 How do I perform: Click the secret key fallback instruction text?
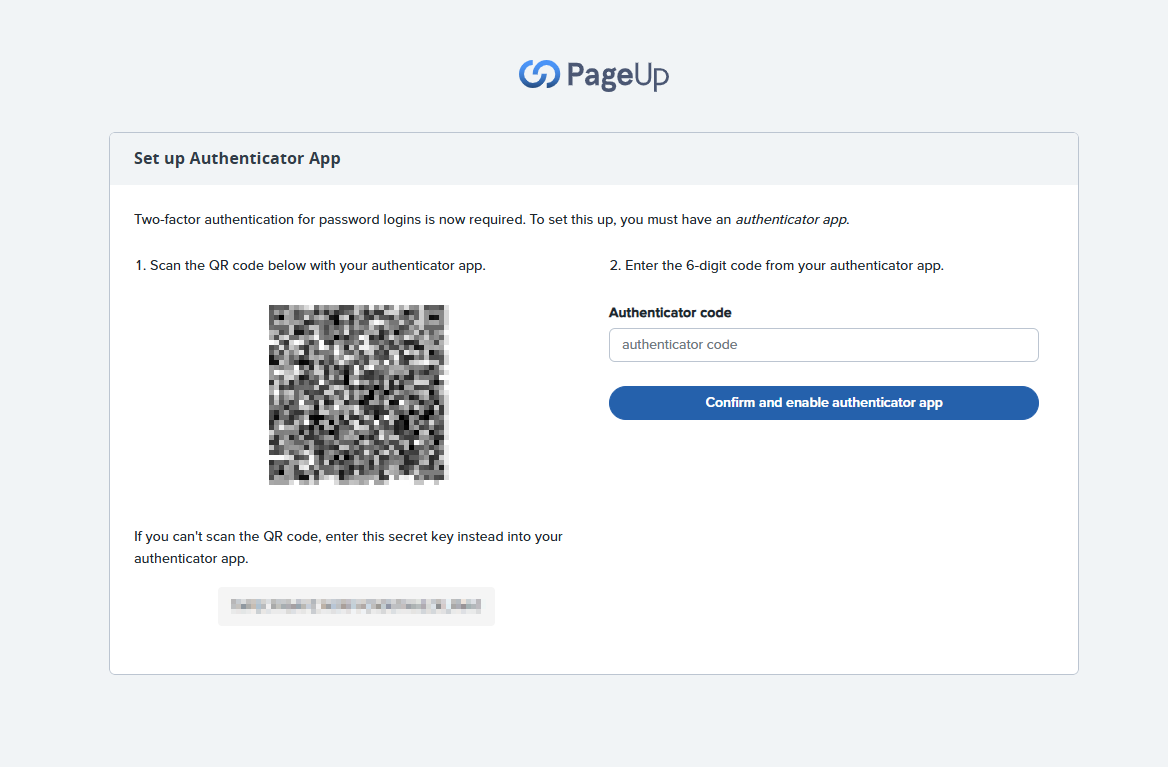[x=348, y=547]
